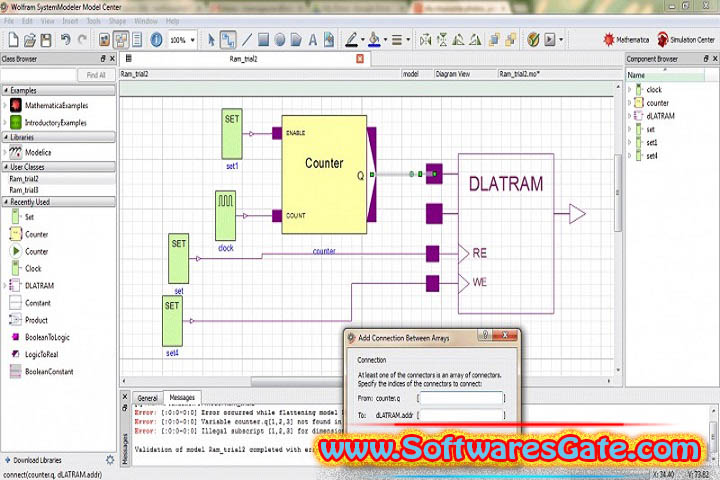This screenshot has width=720, height=480.
Task: Select the DLATRAM block in diagram
Action: click(506, 233)
